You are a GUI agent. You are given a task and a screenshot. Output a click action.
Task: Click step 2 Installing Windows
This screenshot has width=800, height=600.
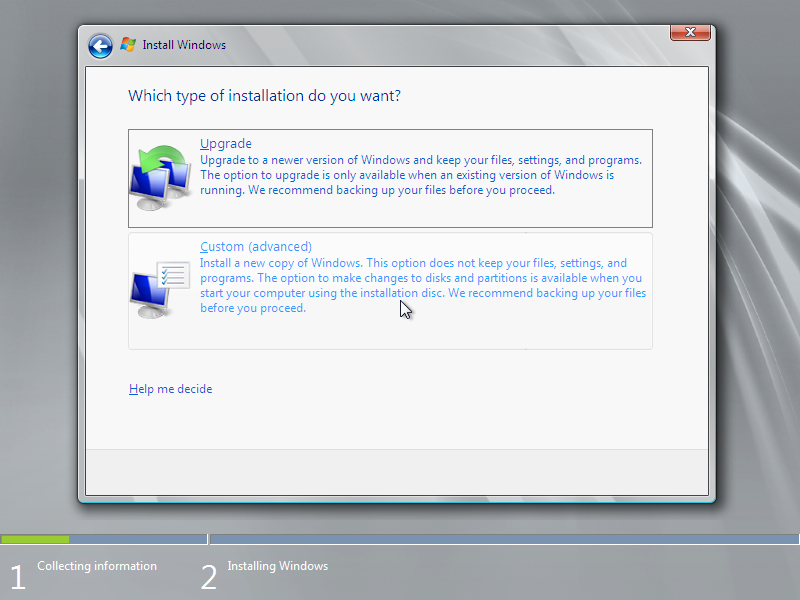pos(277,566)
